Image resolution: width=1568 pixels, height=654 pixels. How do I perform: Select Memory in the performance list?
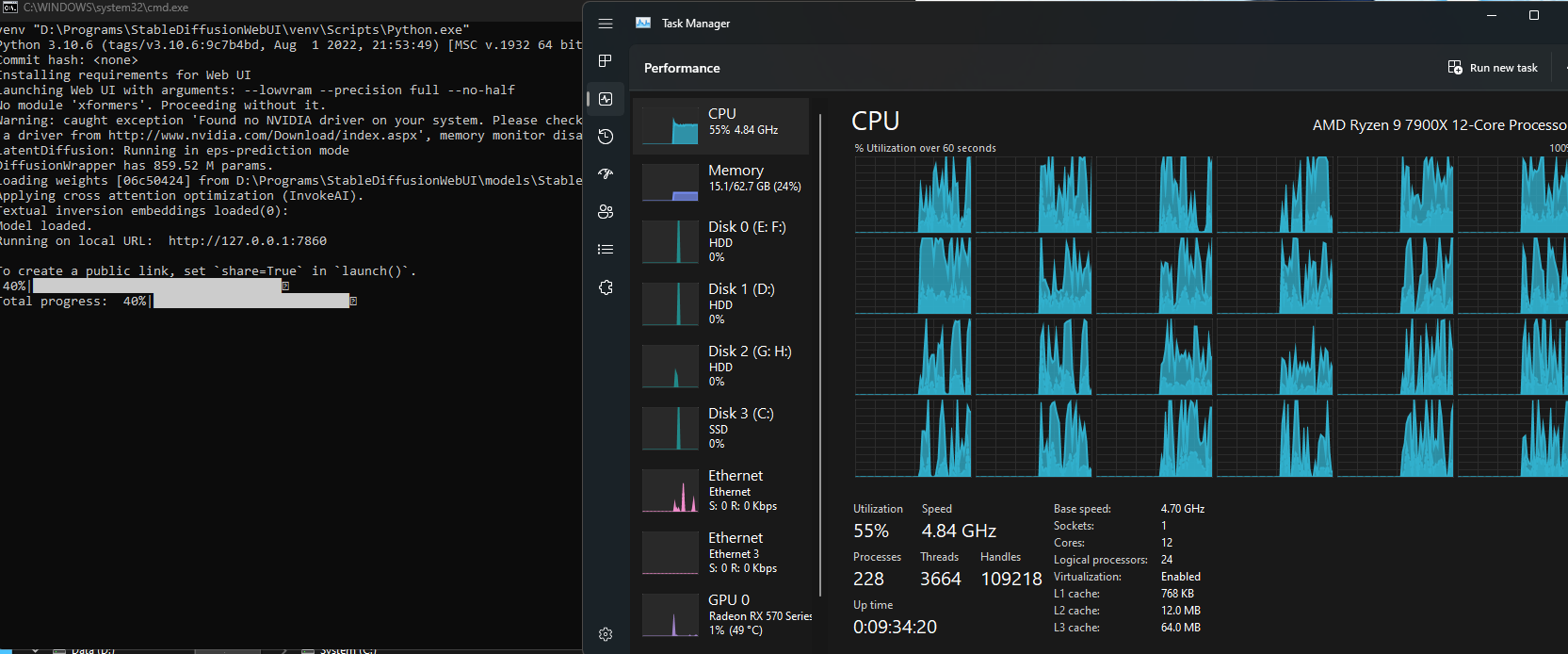pos(721,183)
